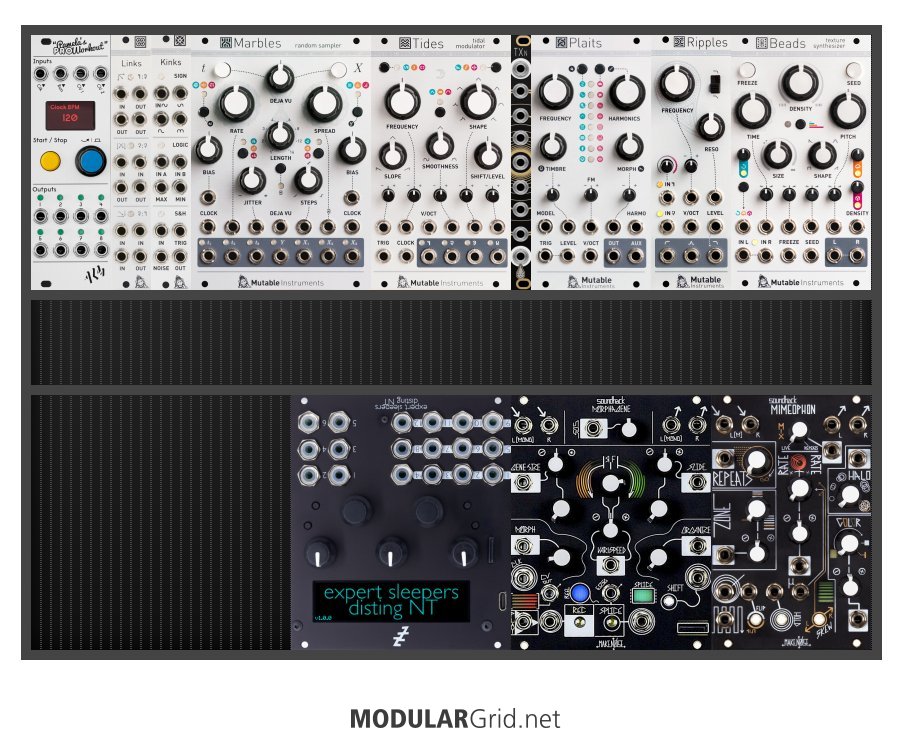
Task: Click the Beads quality color bars icon
Action: coord(816,124)
